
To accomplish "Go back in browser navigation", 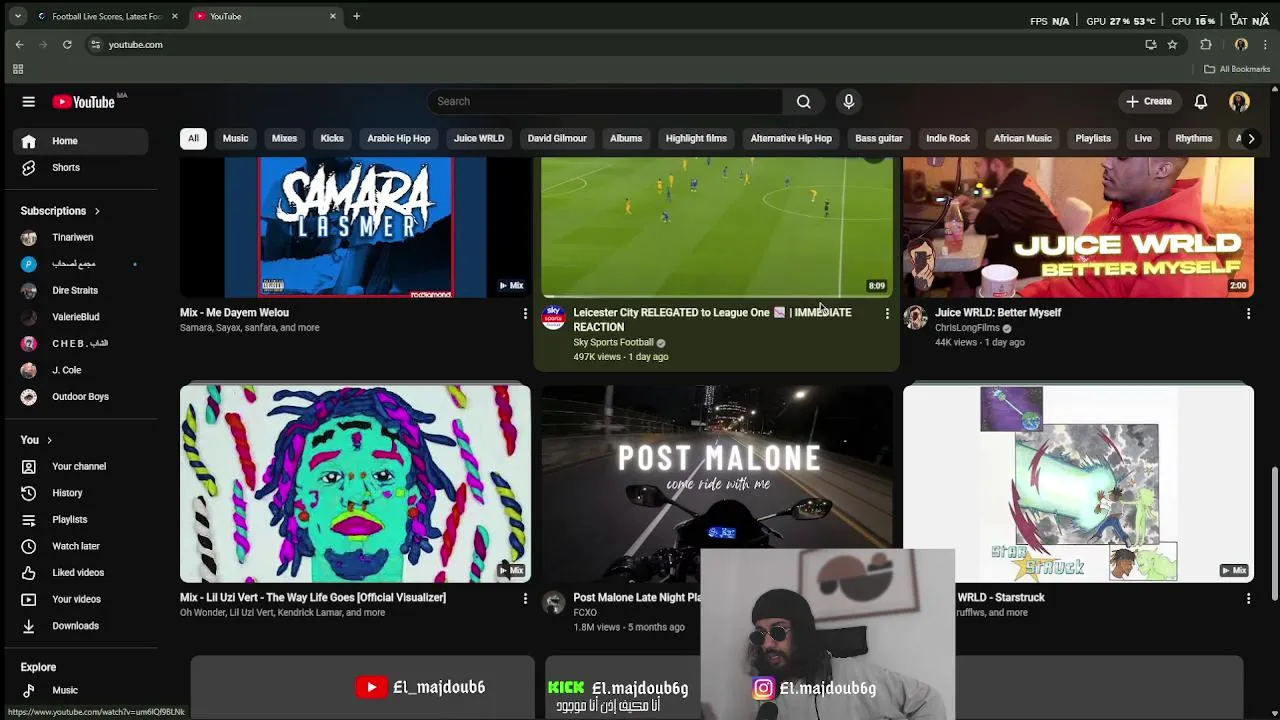I will [19, 44].
